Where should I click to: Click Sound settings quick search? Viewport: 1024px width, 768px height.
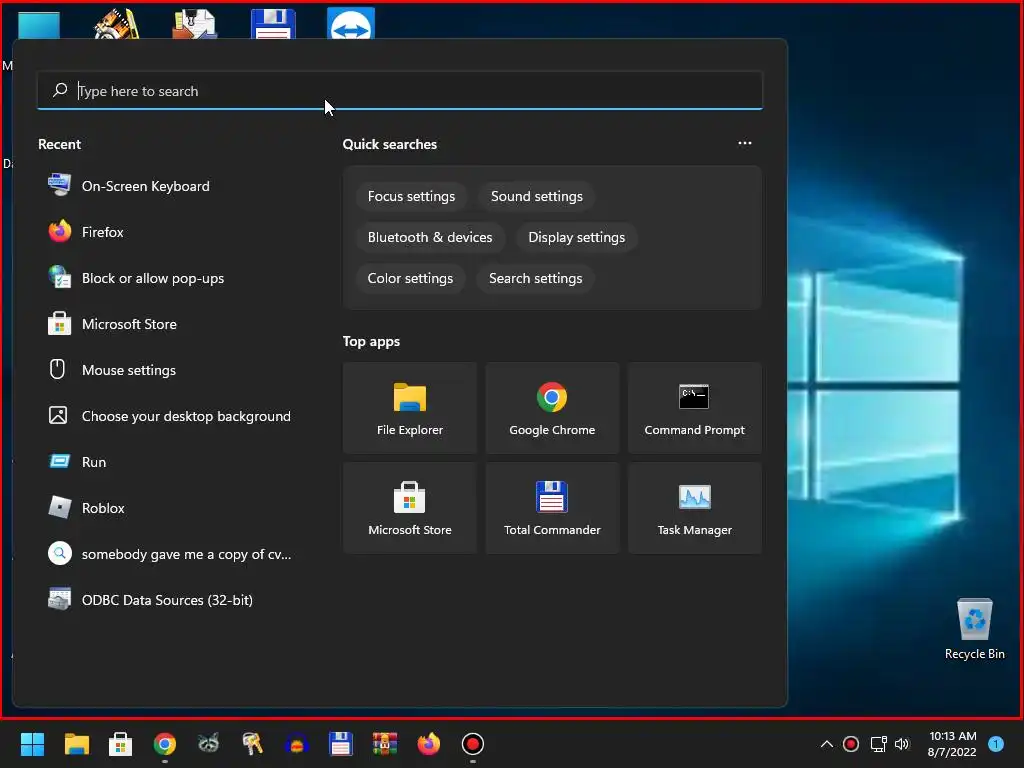[537, 197]
